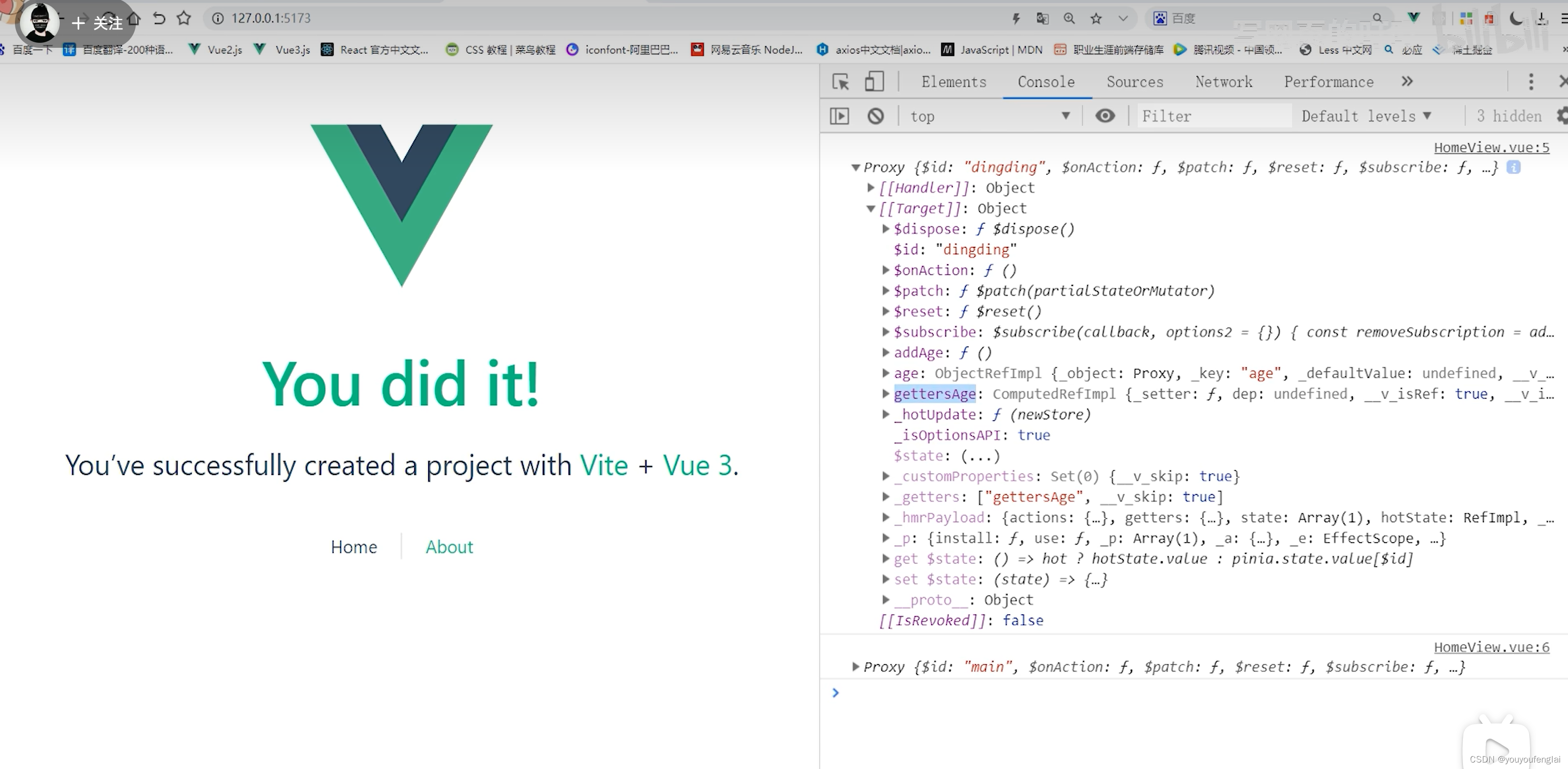Click the lightning speed mode icon
Viewport: 1568px width, 769px height.
click(1016, 18)
